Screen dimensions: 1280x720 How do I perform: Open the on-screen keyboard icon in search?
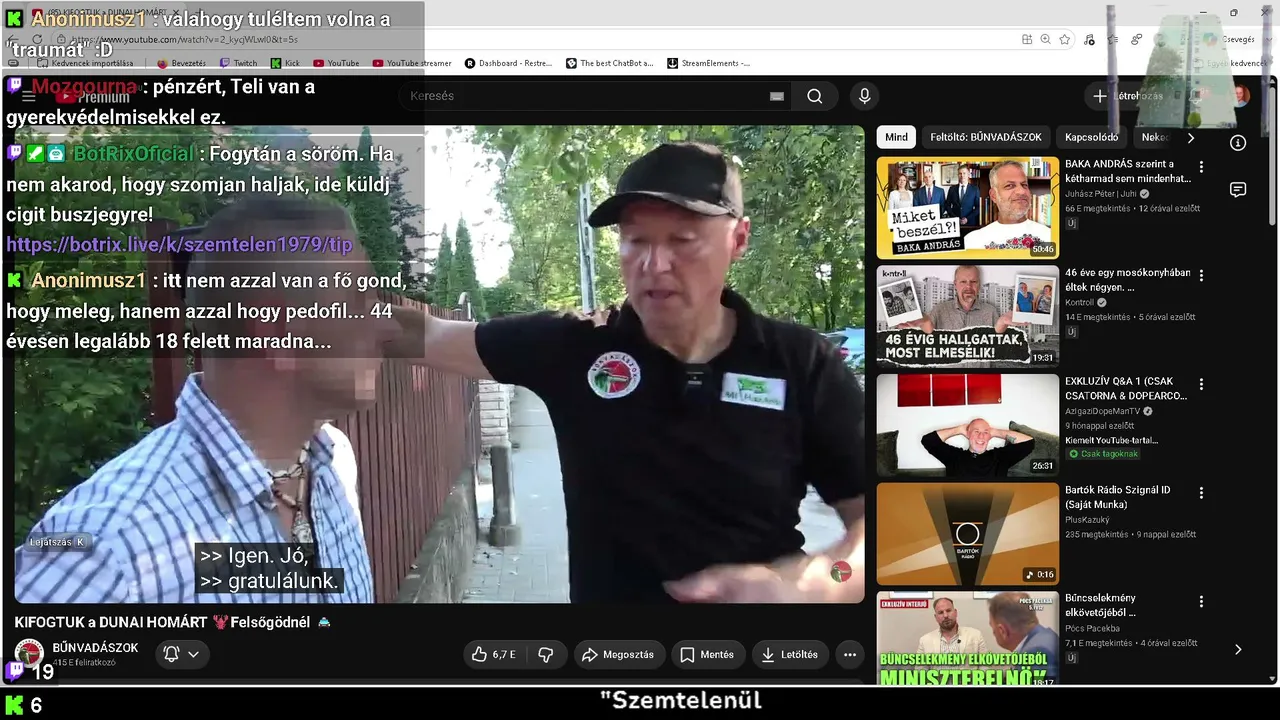pos(777,96)
